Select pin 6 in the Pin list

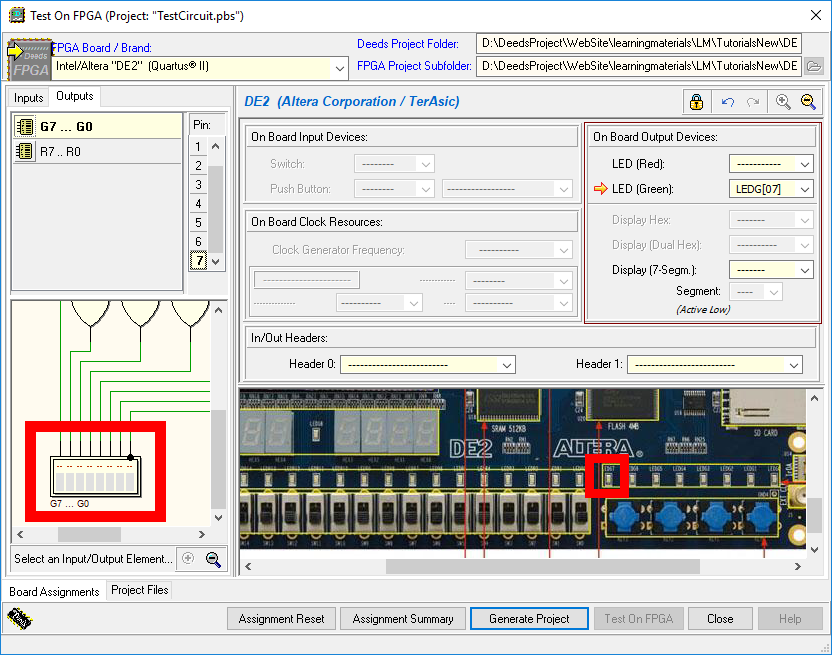click(x=198, y=242)
